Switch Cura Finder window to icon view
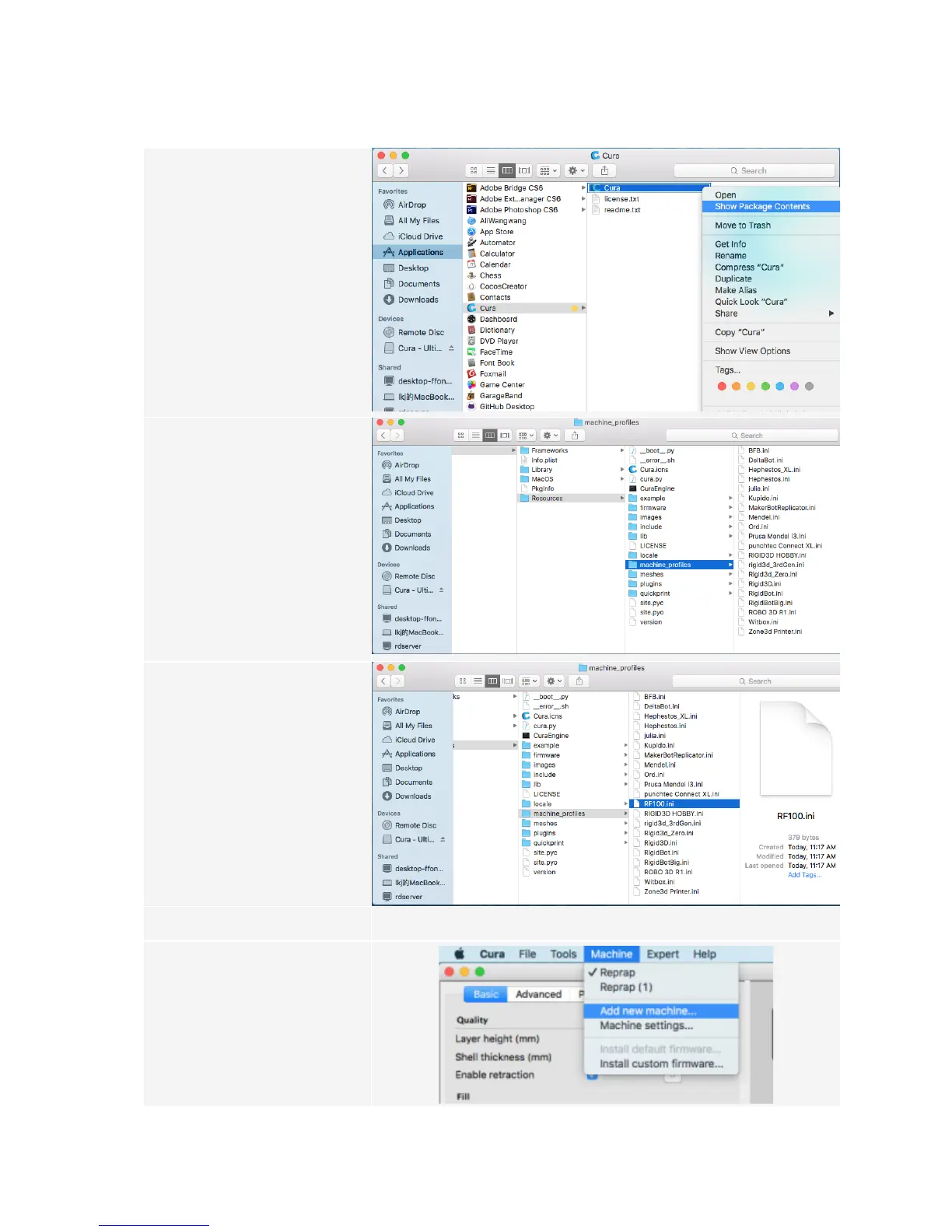Image resolution: width=952 pixels, height=1232 pixels. point(474,170)
